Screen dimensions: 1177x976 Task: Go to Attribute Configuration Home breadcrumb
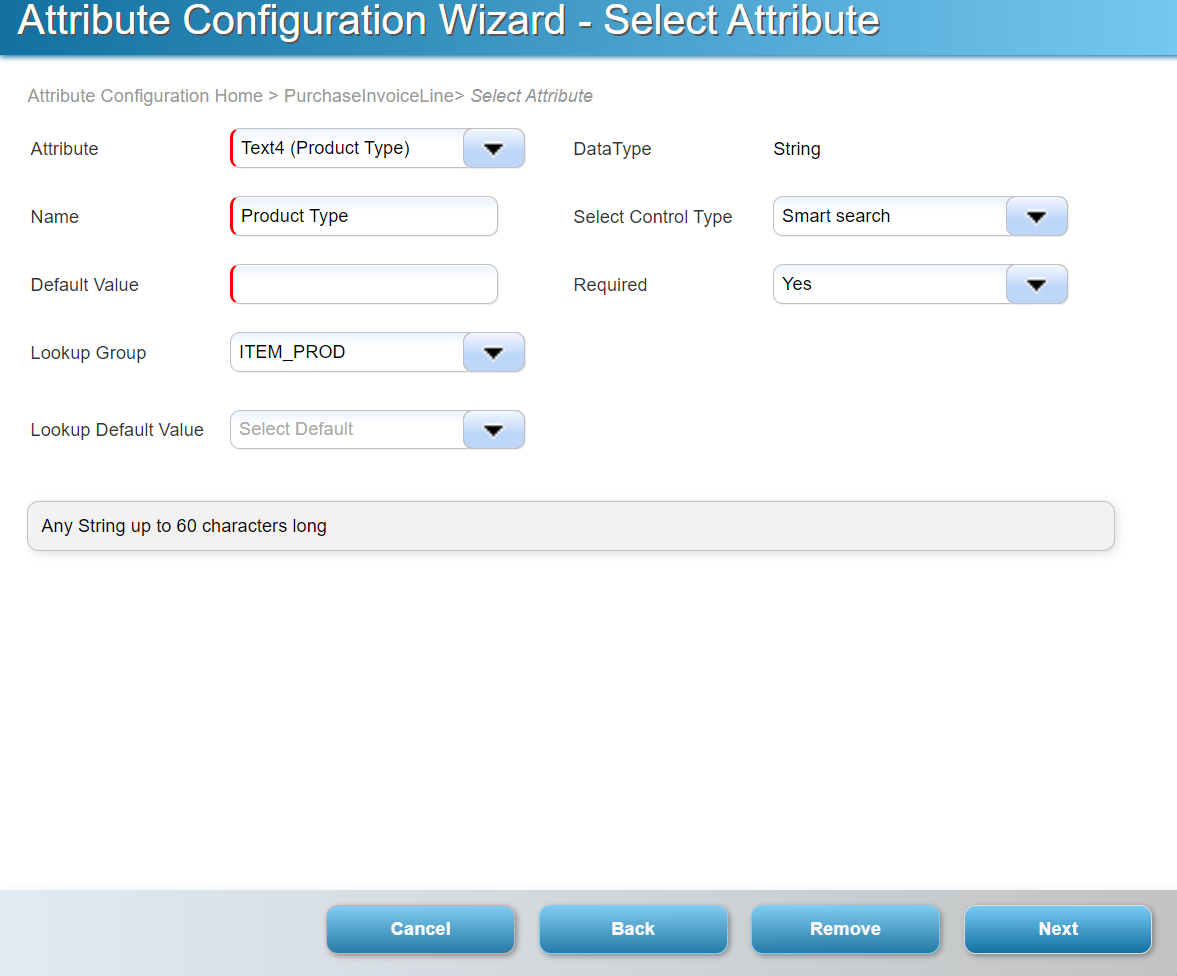(x=145, y=96)
